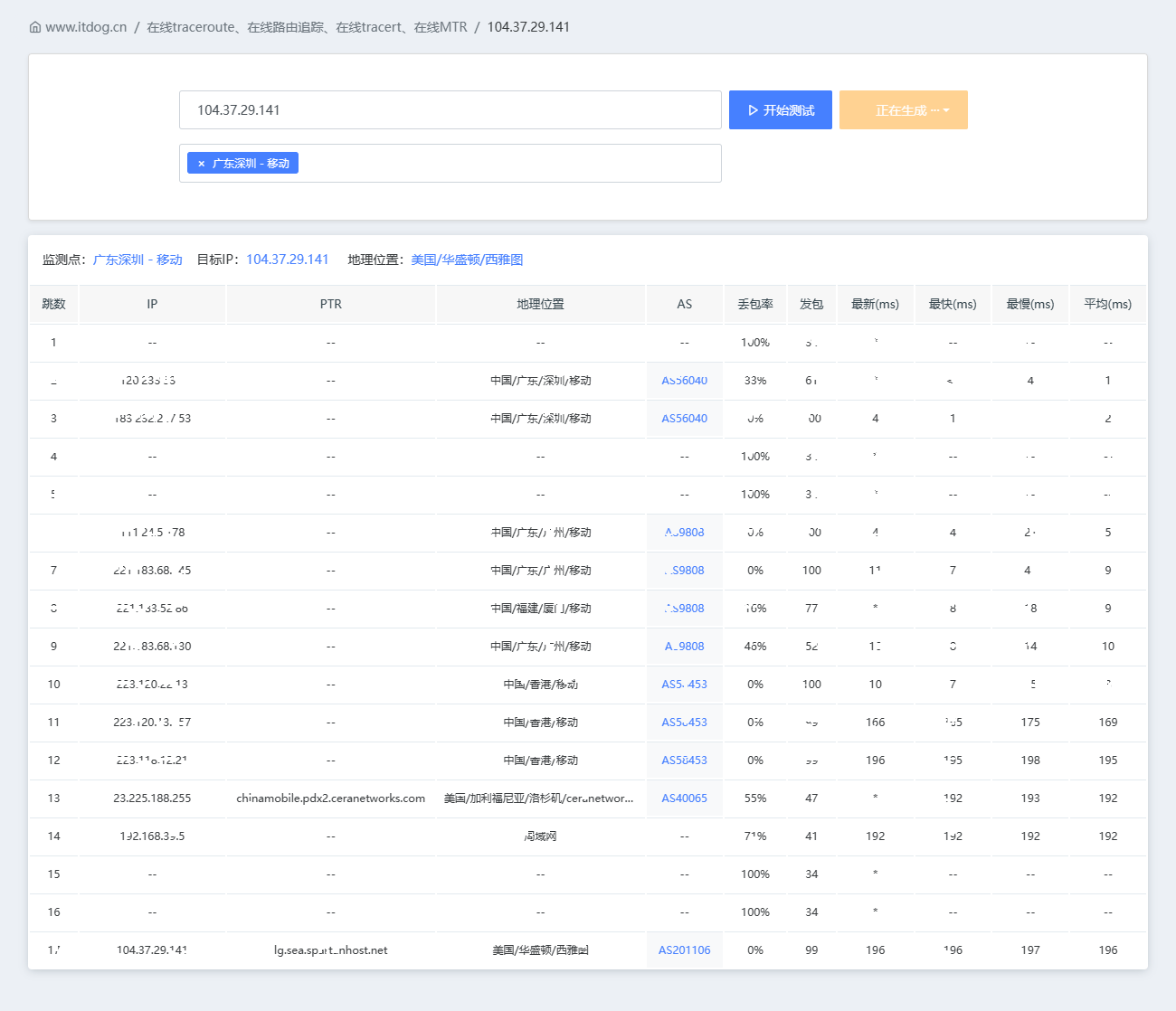Open AS40065 link in hop 13
The width and height of the screenshot is (1176, 1011).
coord(685,798)
